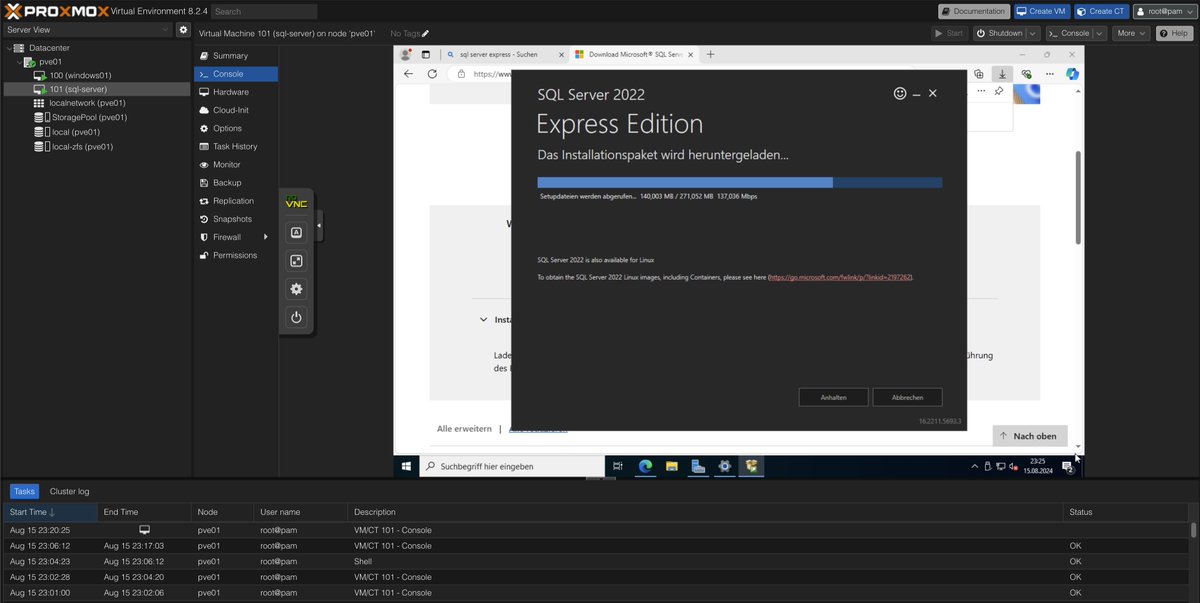
Task: Click the noVNC fullscreen toggle icon
Action: click(x=296, y=261)
